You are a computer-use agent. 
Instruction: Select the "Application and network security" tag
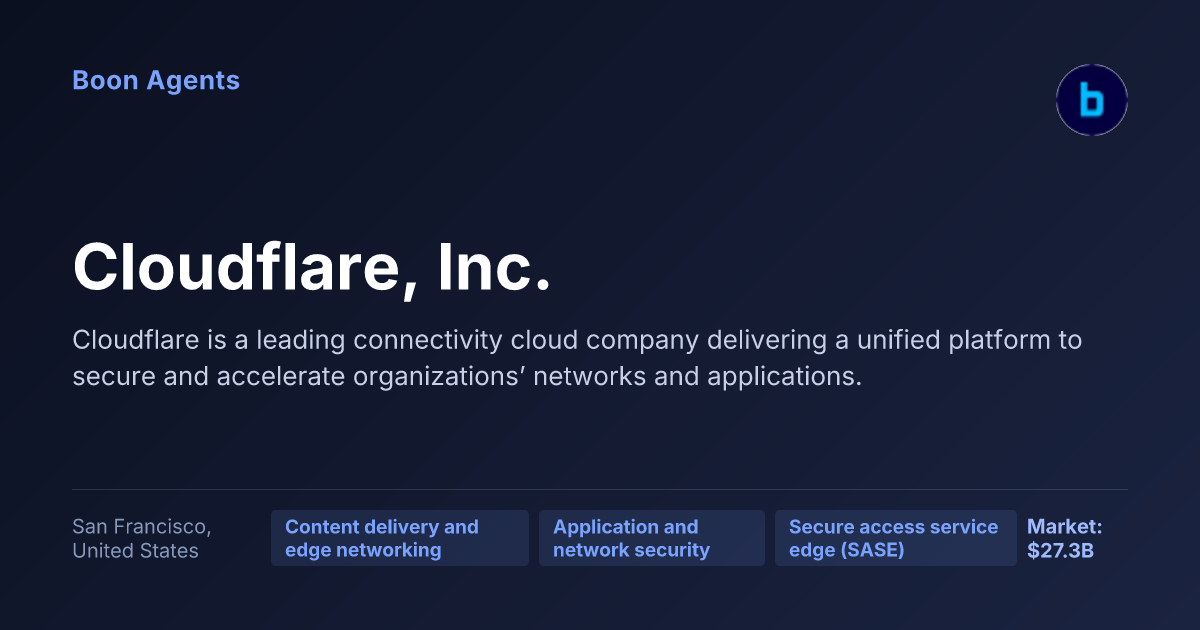click(x=652, y=538)
